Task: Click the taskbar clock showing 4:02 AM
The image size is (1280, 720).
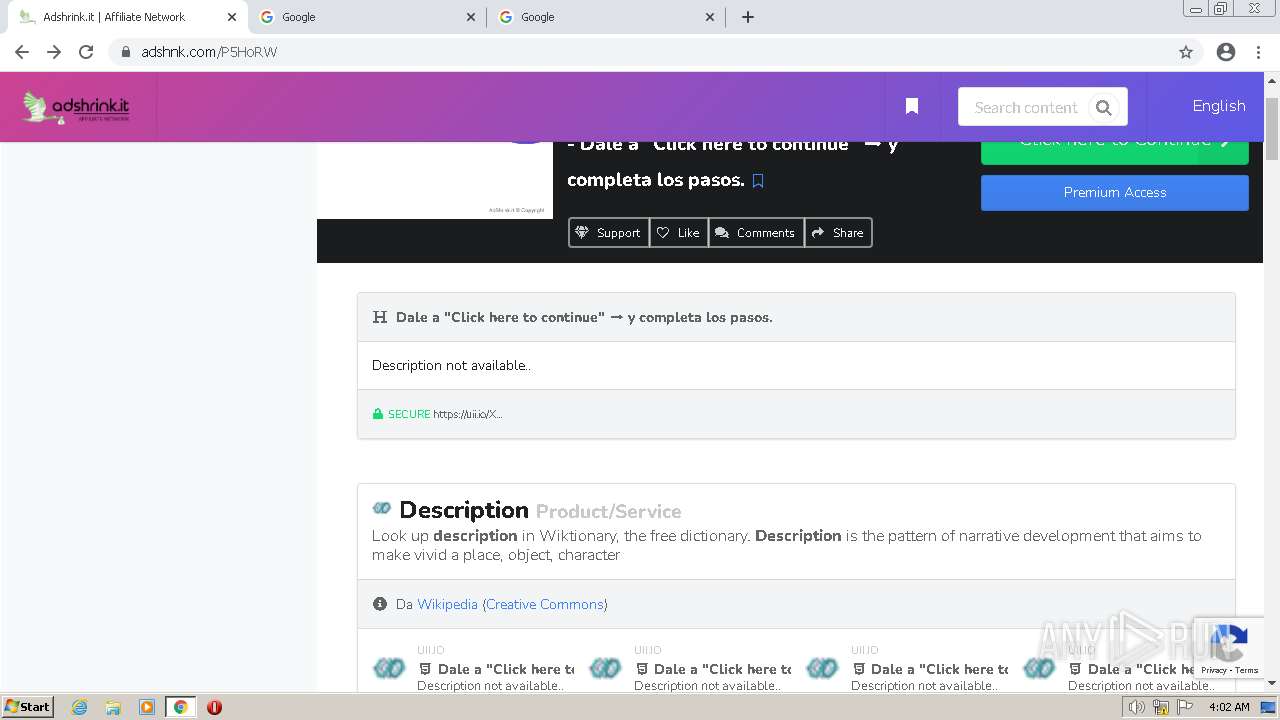Action: coord(1229,707)
